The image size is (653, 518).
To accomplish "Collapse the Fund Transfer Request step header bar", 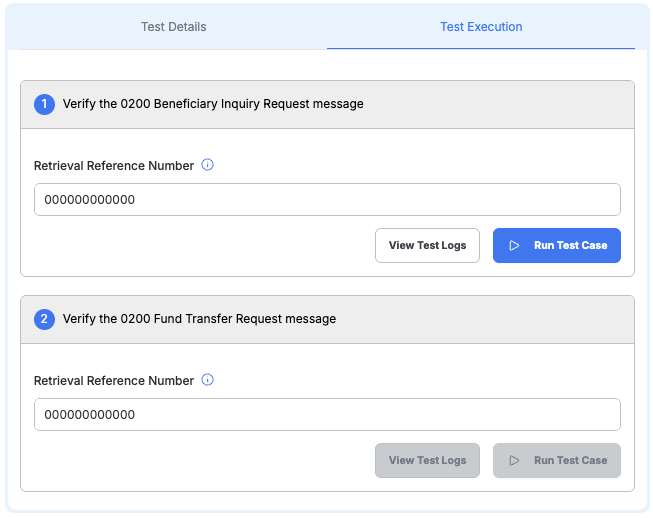I will click(x=500, y=319).
